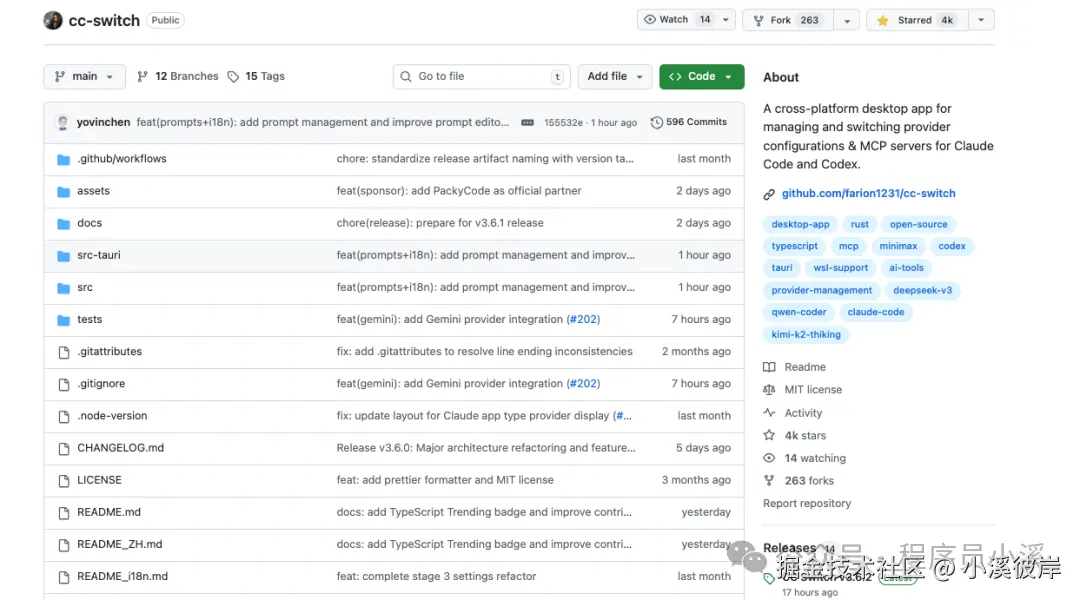Click the green Code button
The height and width of the screenshot is (600, 1080).
701,76
